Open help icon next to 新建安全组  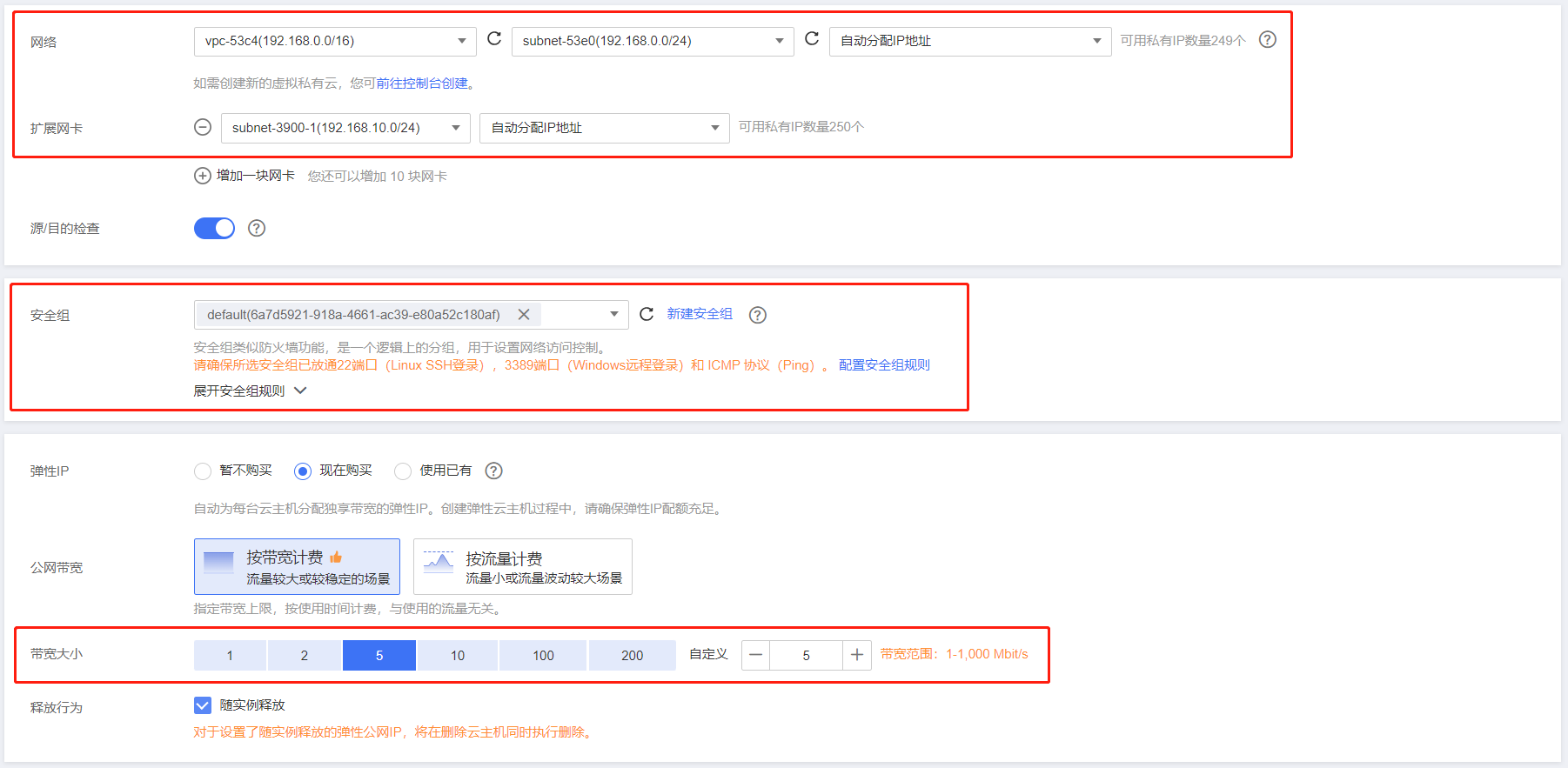[758, 315]
